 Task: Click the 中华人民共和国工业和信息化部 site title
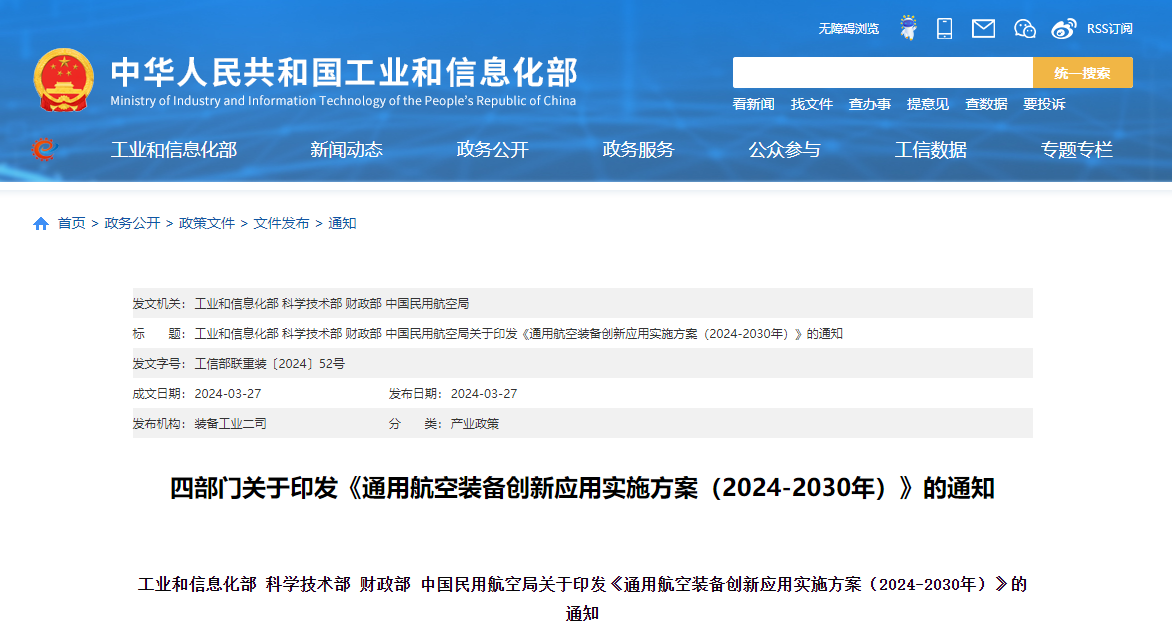tap(344, 73)
